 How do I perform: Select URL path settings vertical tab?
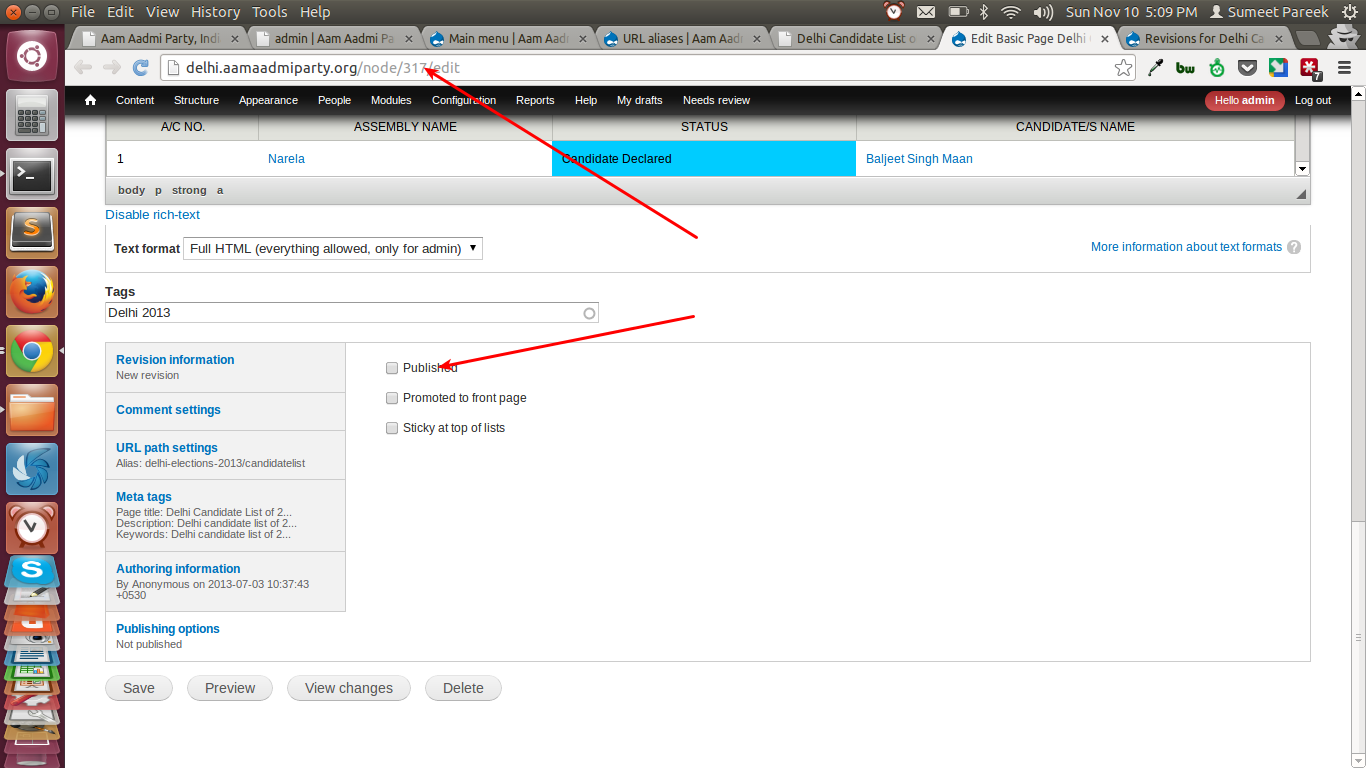pos(225,455)
